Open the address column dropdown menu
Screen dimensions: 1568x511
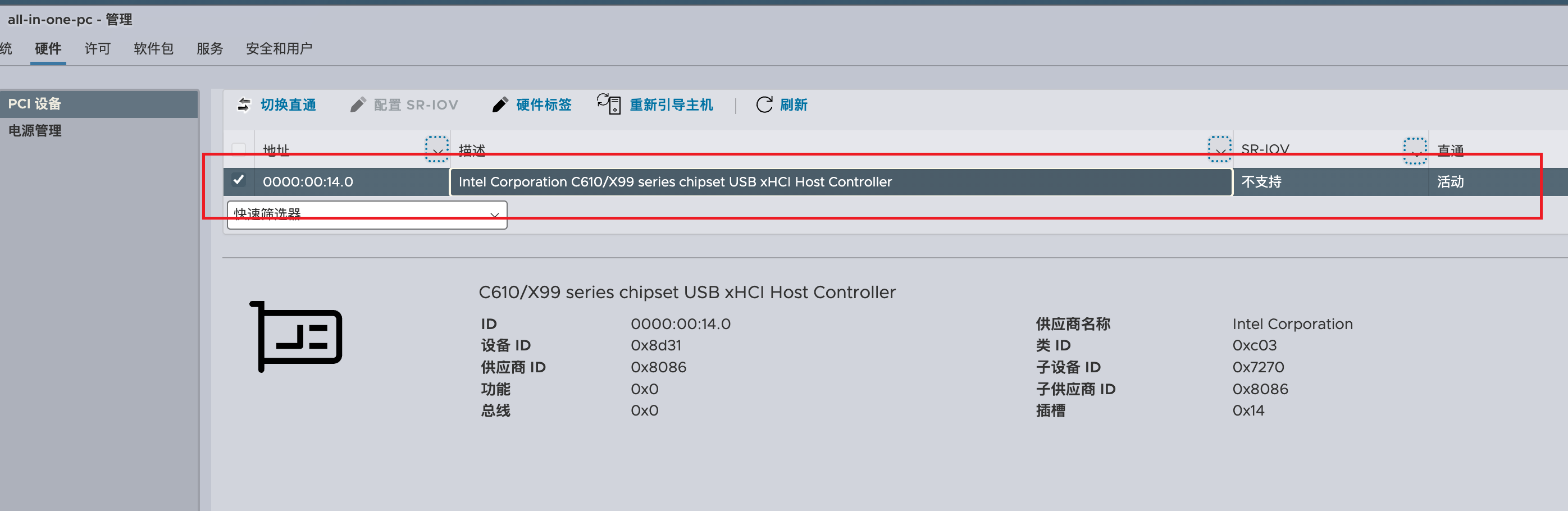436,149
